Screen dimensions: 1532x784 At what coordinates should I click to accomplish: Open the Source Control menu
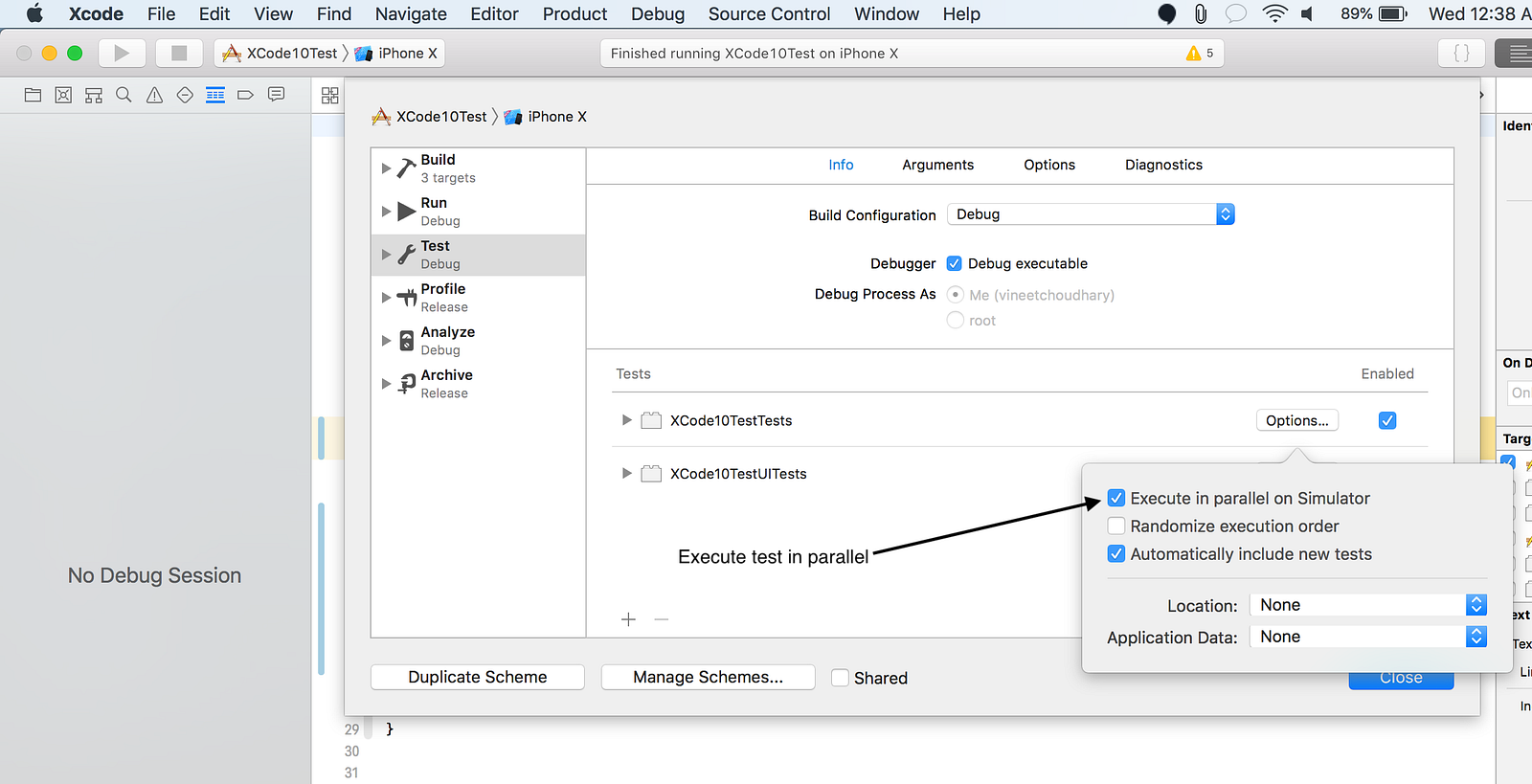pos(770,13)
